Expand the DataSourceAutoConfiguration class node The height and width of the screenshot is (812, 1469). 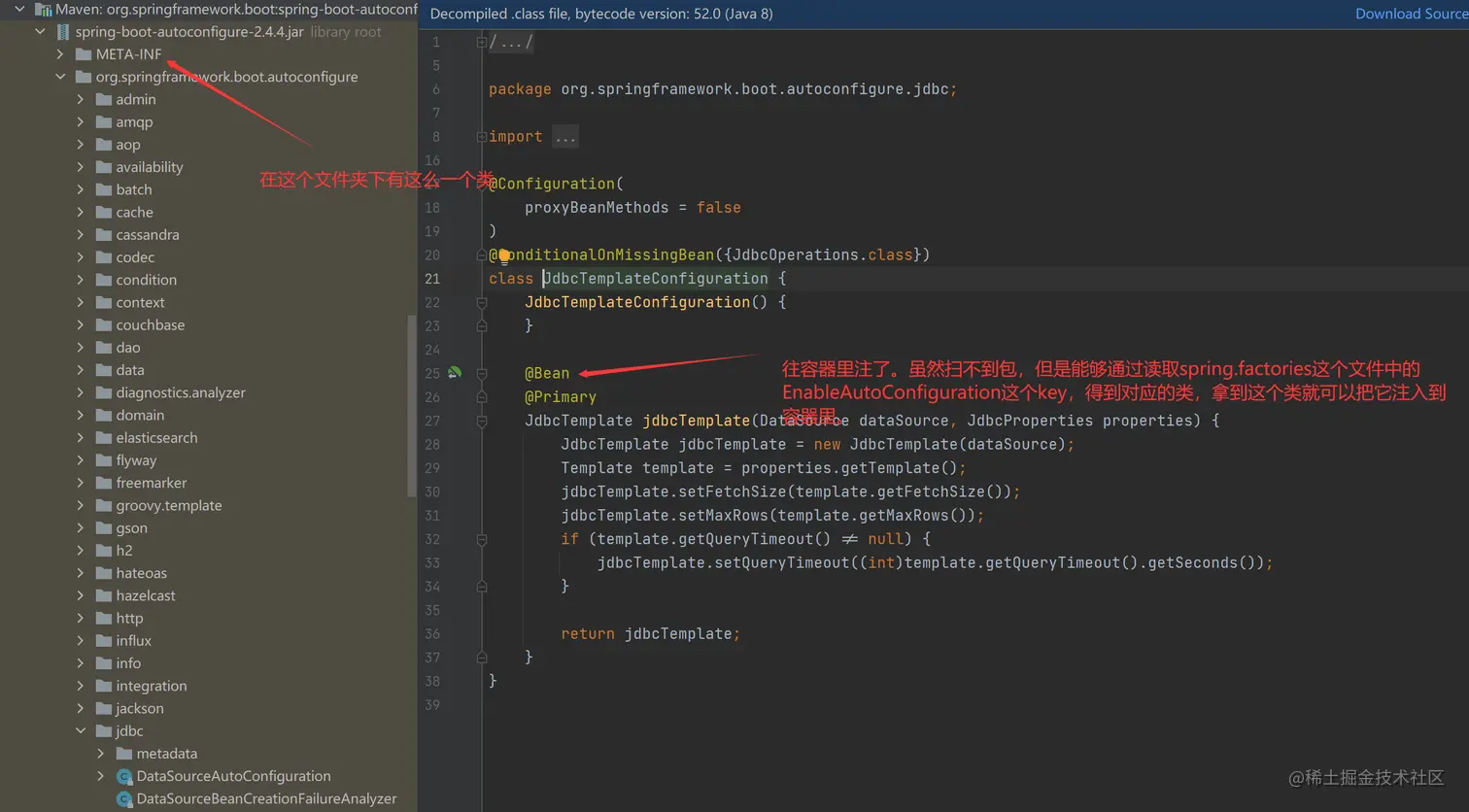coord(101,776)
